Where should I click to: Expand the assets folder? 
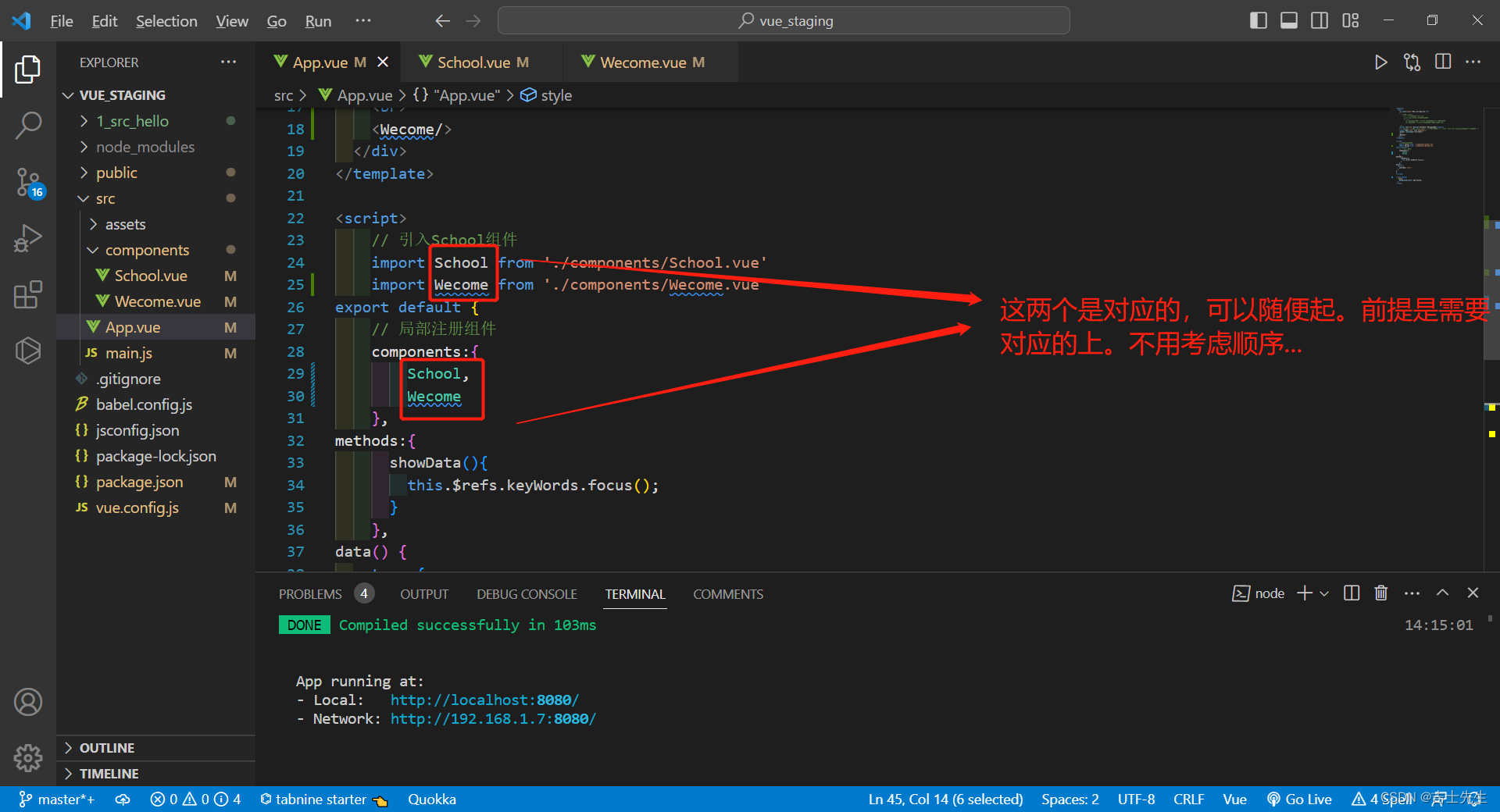coord(156,224)
